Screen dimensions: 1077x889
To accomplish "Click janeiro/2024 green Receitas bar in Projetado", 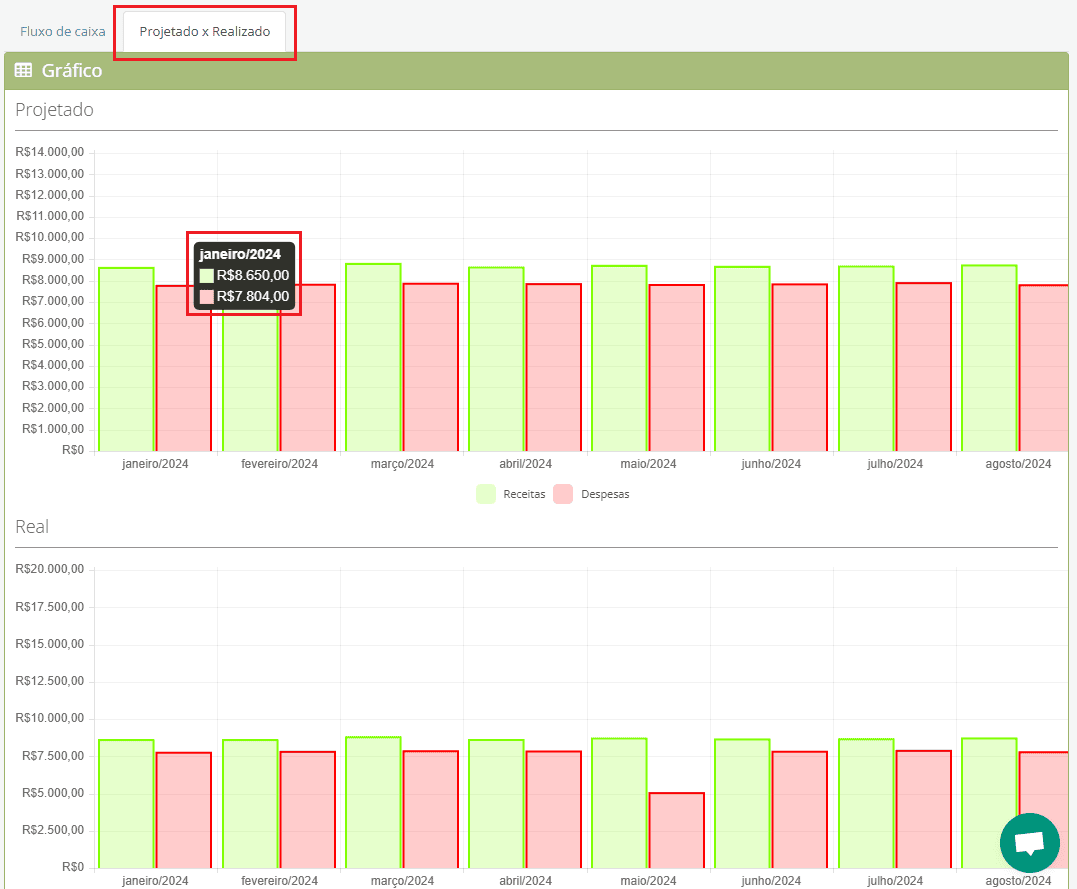I will click(x=126, y=359).
